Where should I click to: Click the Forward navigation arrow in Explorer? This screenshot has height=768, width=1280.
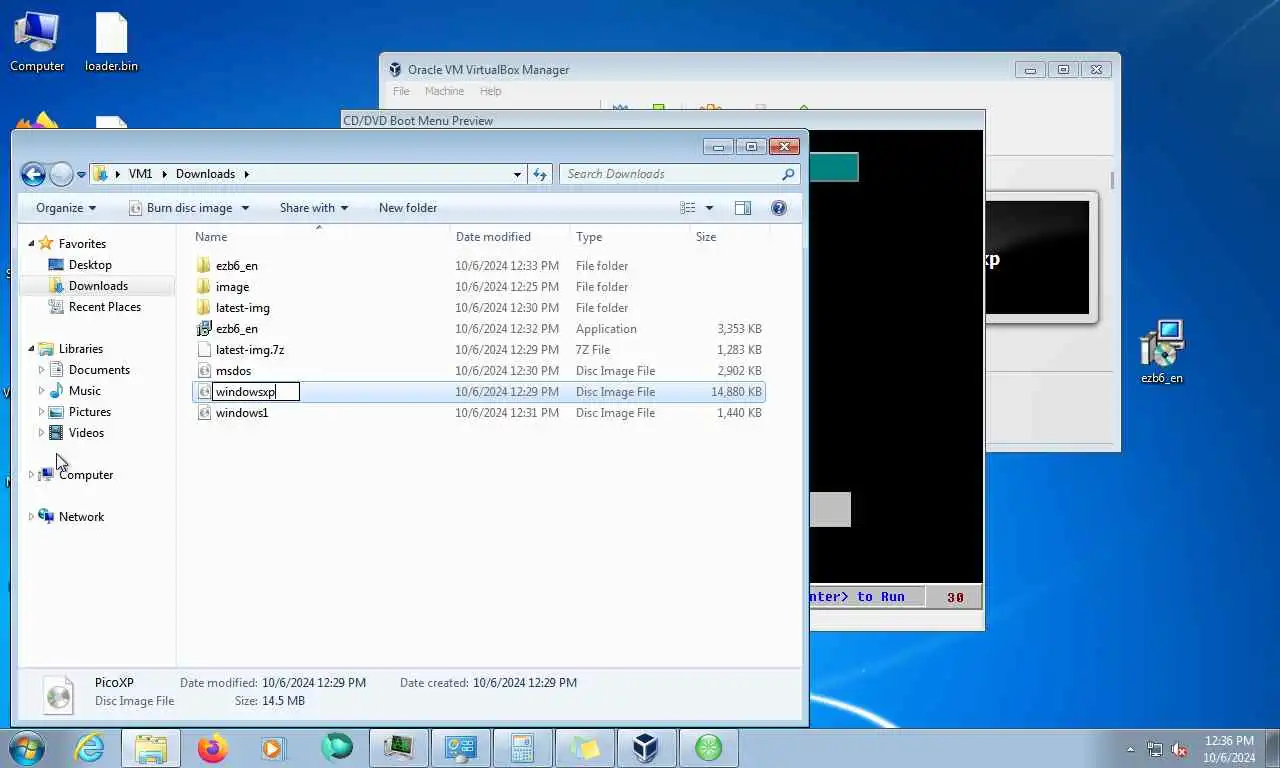[61, 174]
